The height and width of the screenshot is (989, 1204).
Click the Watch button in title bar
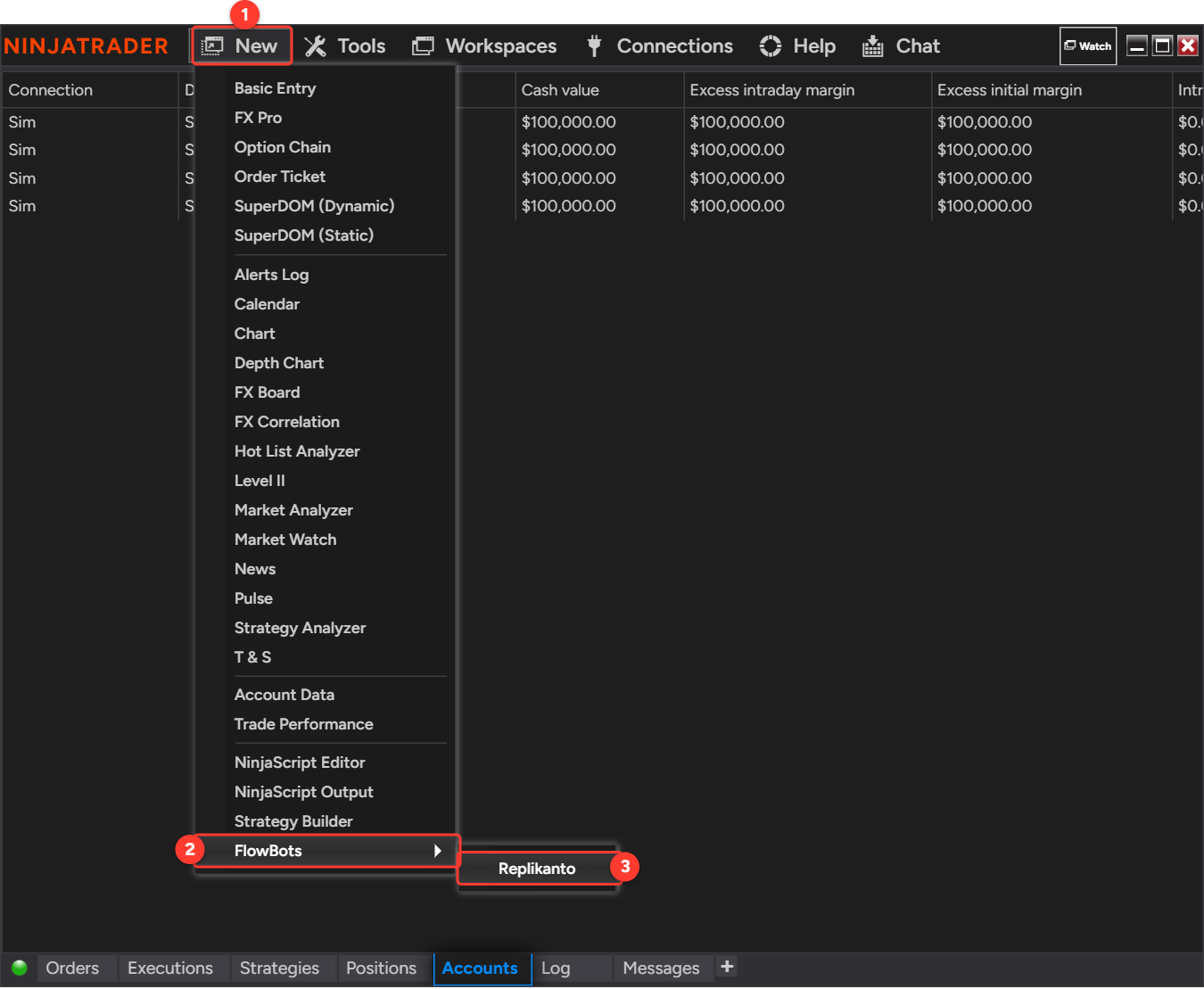pyautogui.click(x=1088, y=45)
